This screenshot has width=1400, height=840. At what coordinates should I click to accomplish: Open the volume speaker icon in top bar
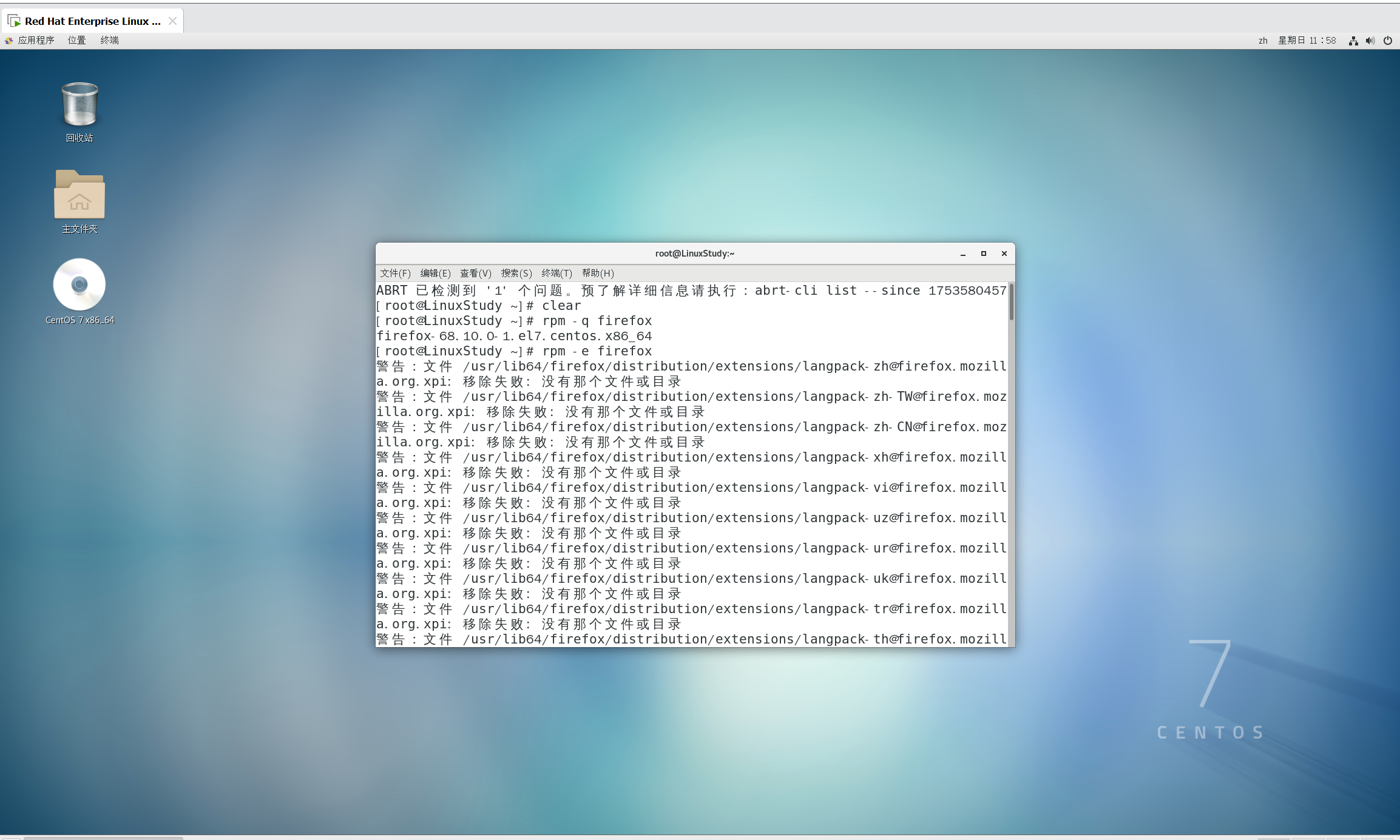(x=1370, y=41)
